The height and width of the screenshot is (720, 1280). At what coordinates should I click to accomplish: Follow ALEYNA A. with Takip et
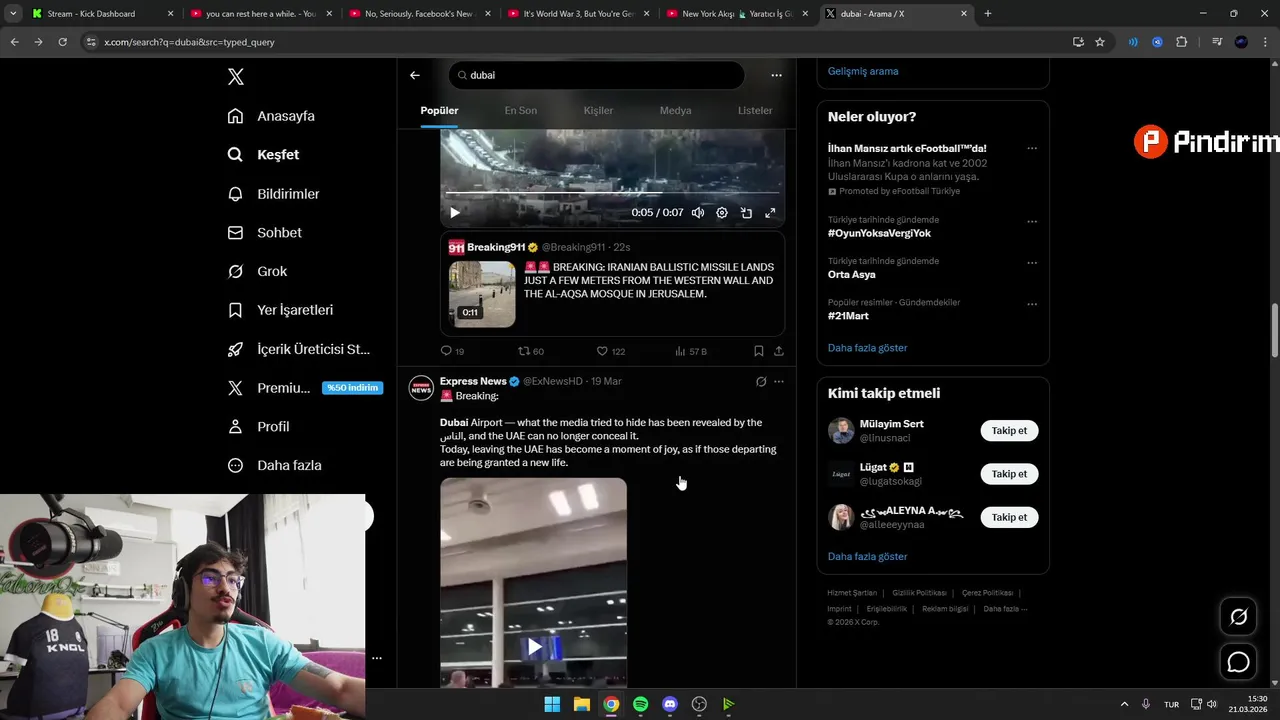pos(1009,517)
